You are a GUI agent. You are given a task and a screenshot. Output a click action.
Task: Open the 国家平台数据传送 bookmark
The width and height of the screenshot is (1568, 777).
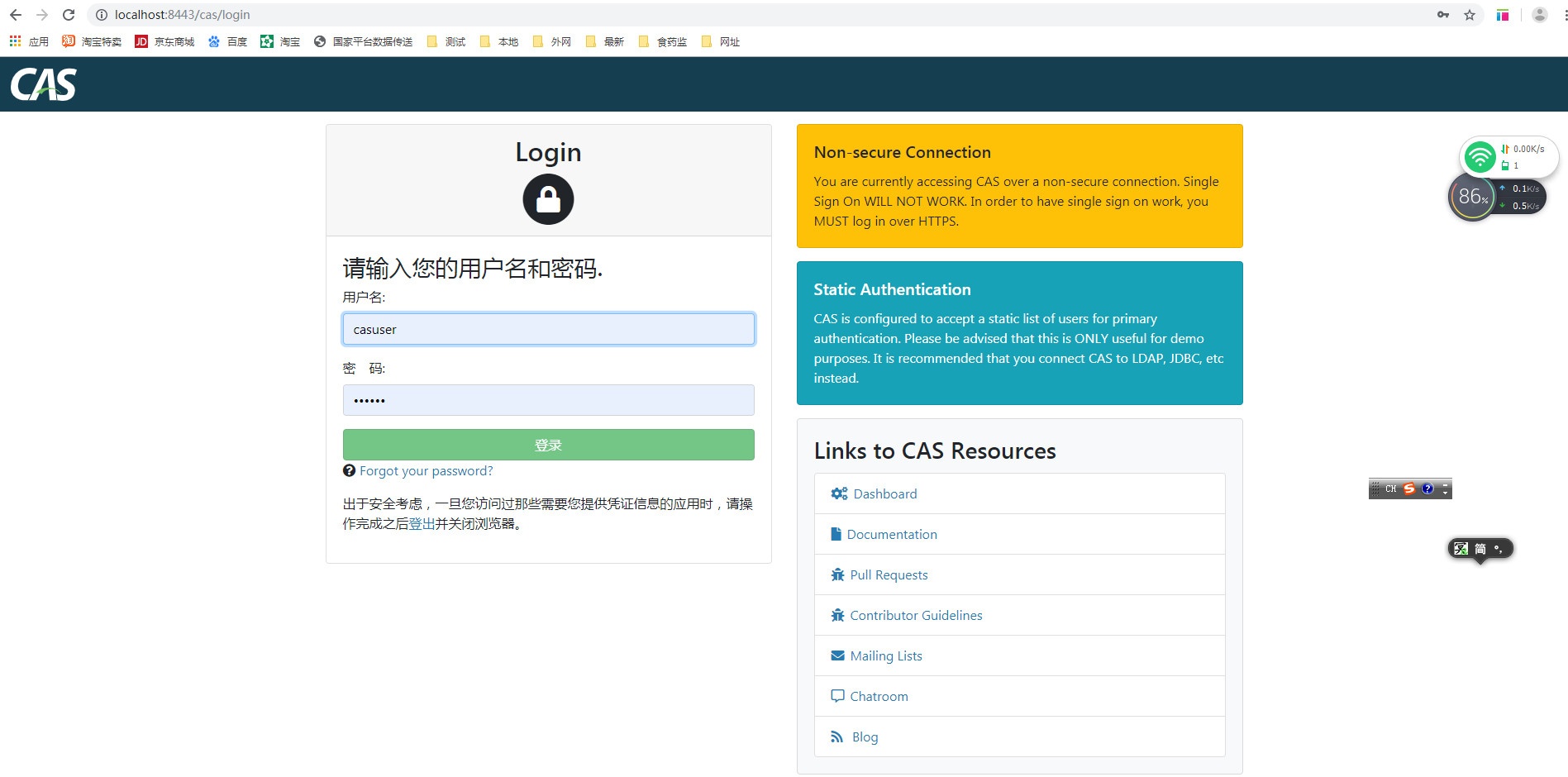363,41
